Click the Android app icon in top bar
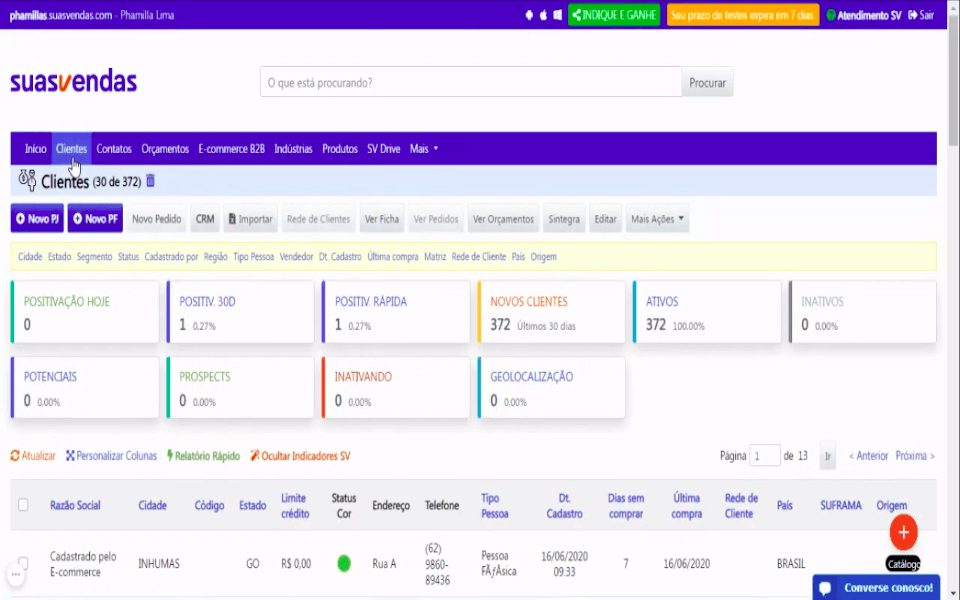This screenshot has width=960, height=600. [529, 15]
